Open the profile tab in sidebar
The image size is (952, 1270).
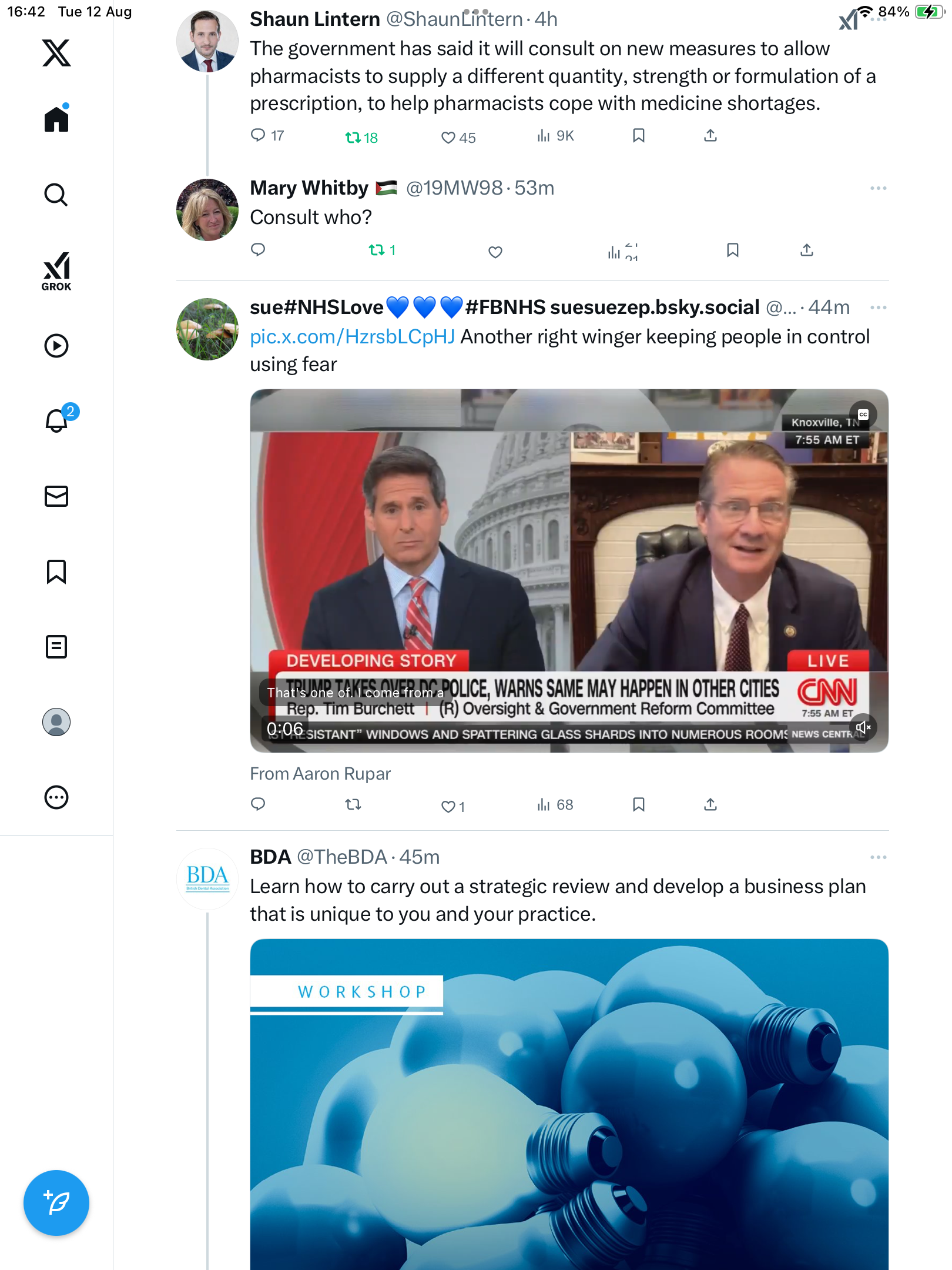click(56, 722)
